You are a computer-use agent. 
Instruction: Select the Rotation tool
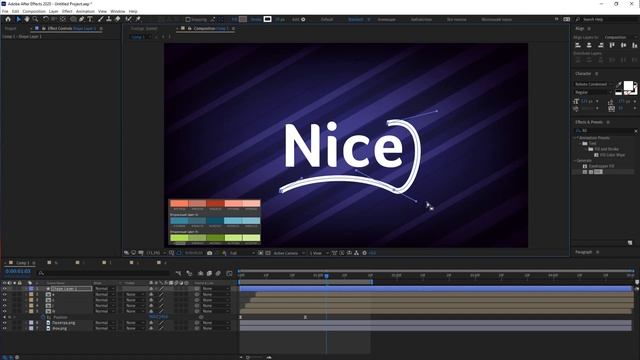coord(45,19)
